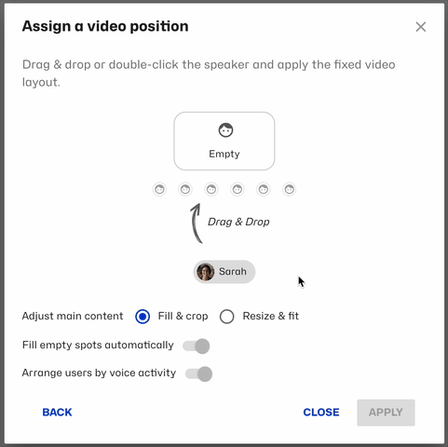Image resolution: width=448 pixels, height=447 pixels.
Task: Click the large Empty main video slot
Action: 224,141
